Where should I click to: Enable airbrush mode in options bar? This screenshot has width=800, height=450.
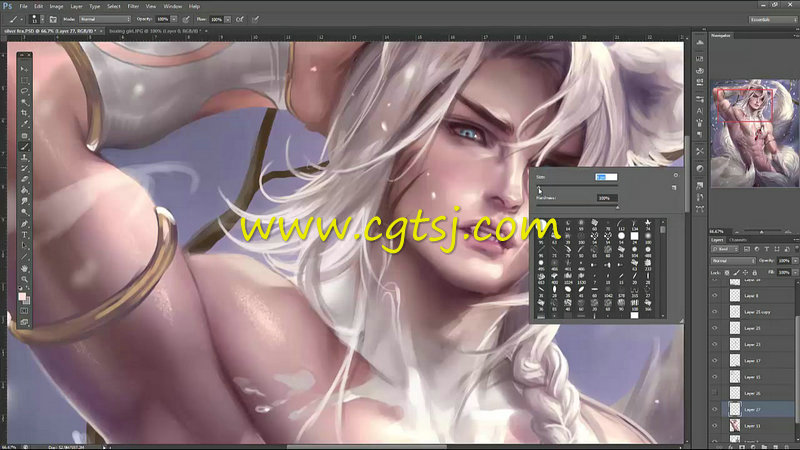[x=240, y=19]
